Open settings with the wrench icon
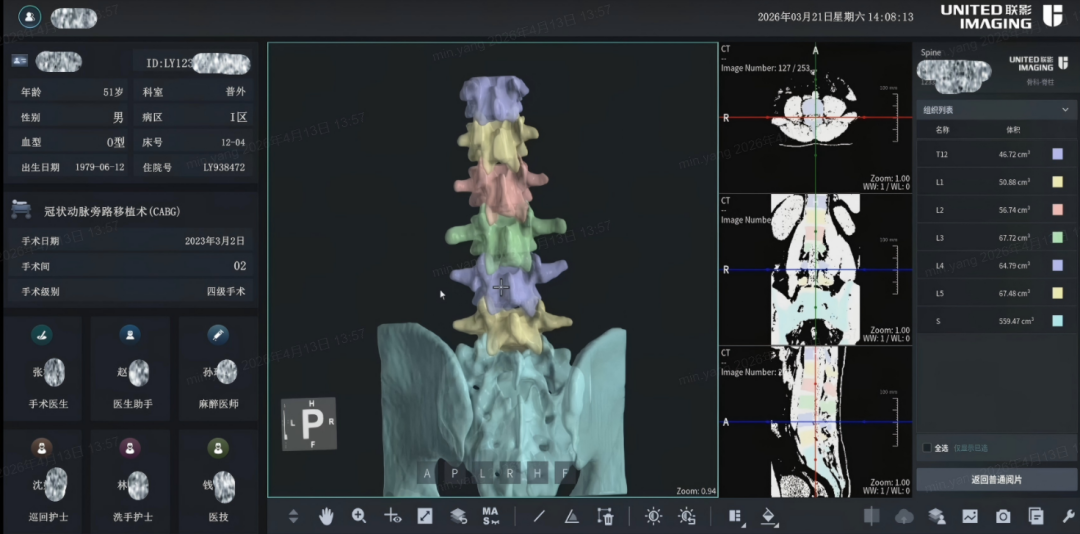The image size is (1080, 534). click(1067, 516)
